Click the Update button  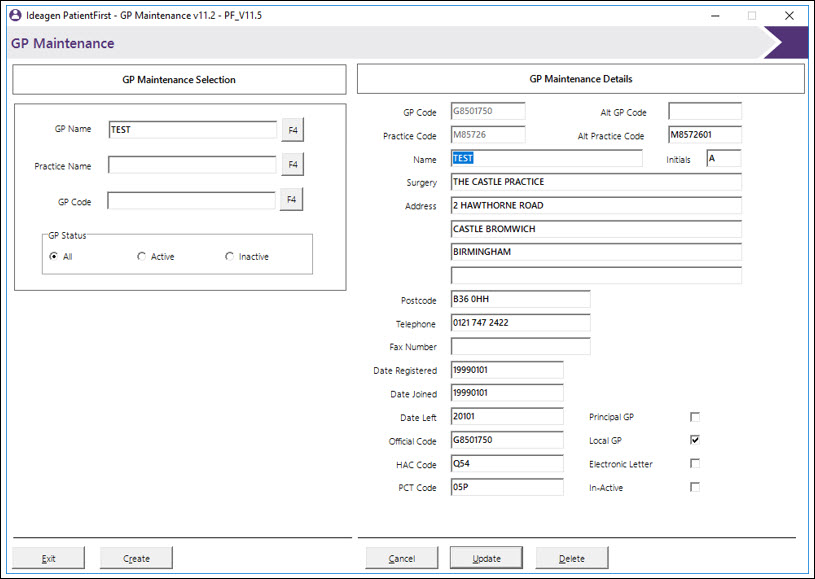487,558
